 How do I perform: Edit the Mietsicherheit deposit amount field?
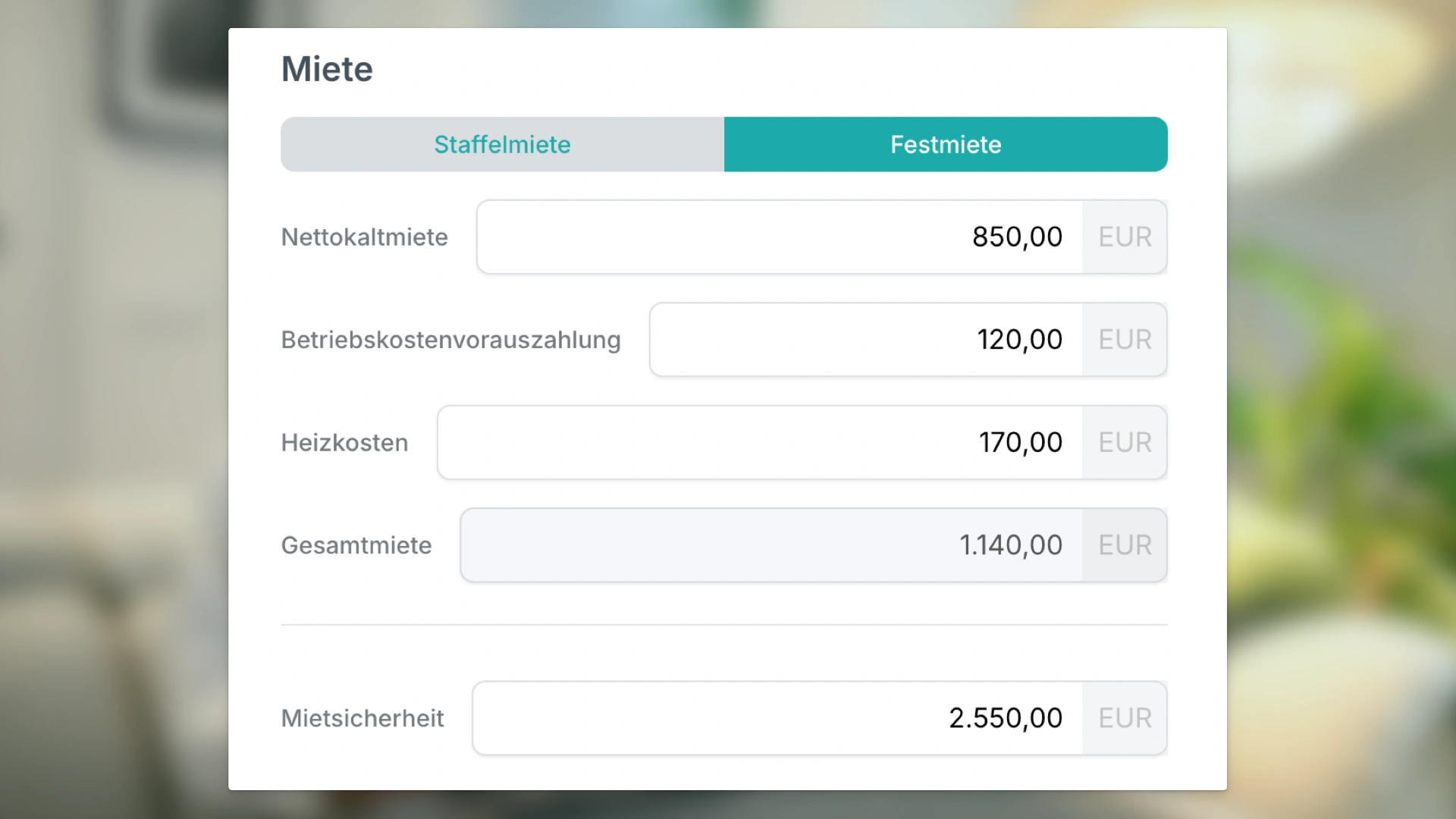coord(777,718)
